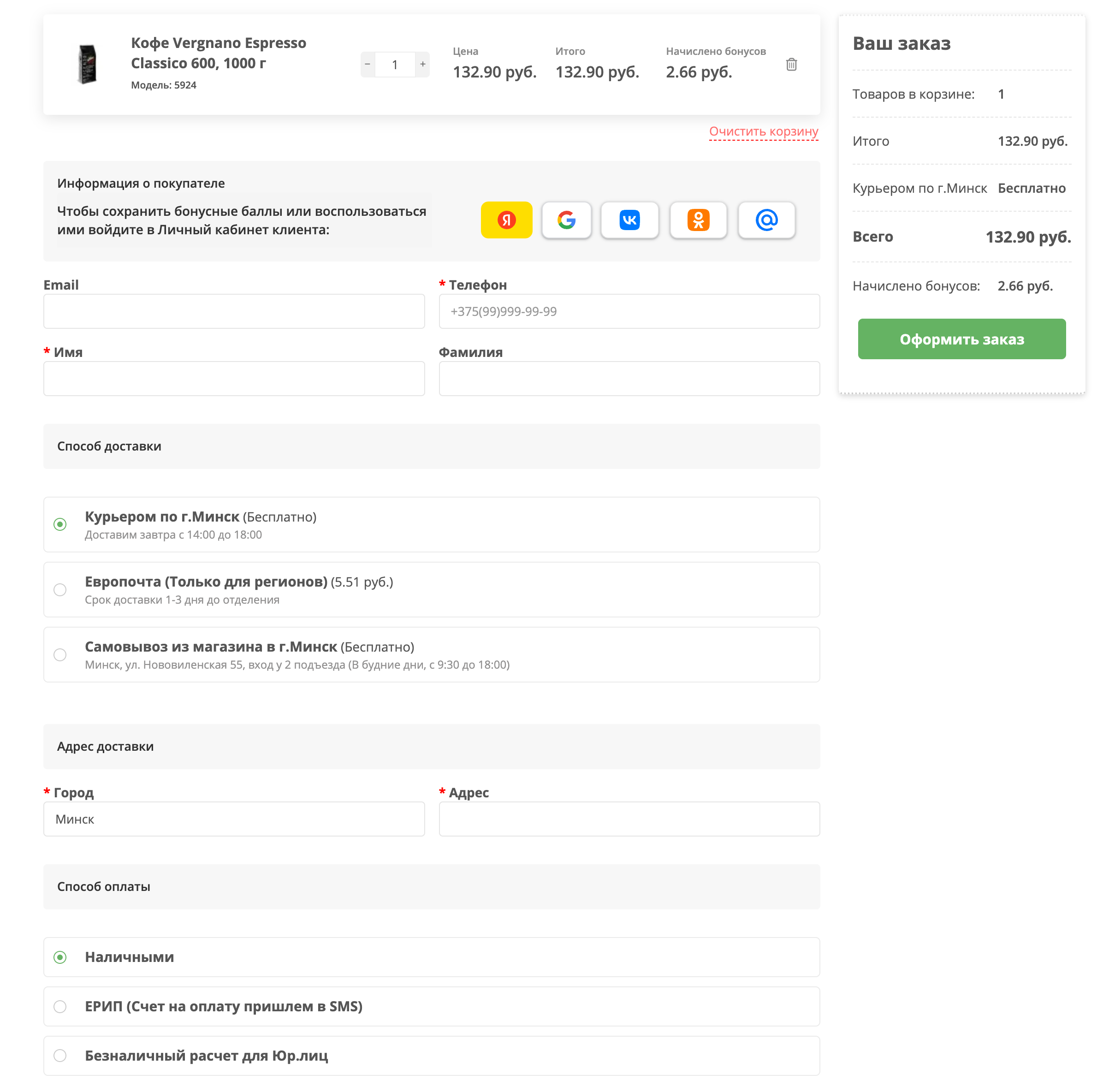Delete the item with the trash icon
This screenshot has width=1115, height=1092.
[791, 64]
